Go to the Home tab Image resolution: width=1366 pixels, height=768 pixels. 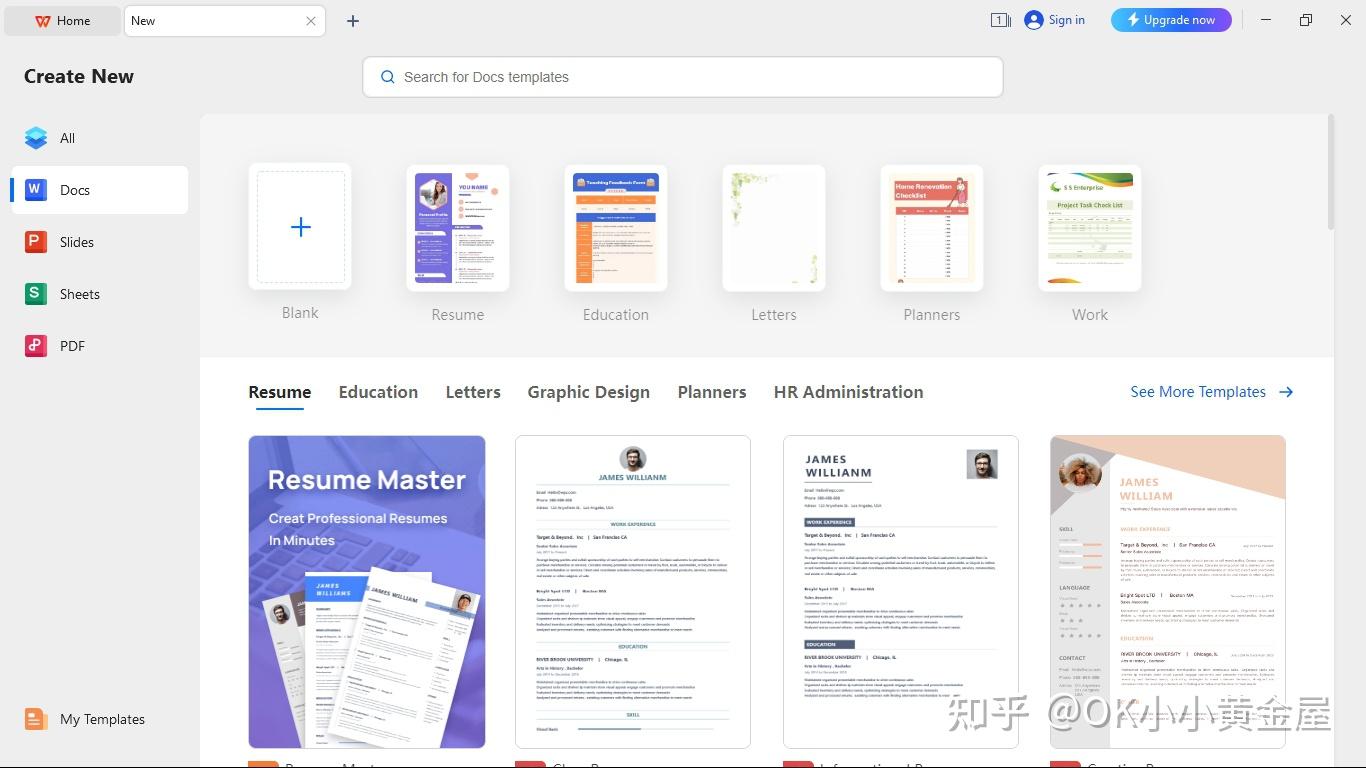(62, 20)
